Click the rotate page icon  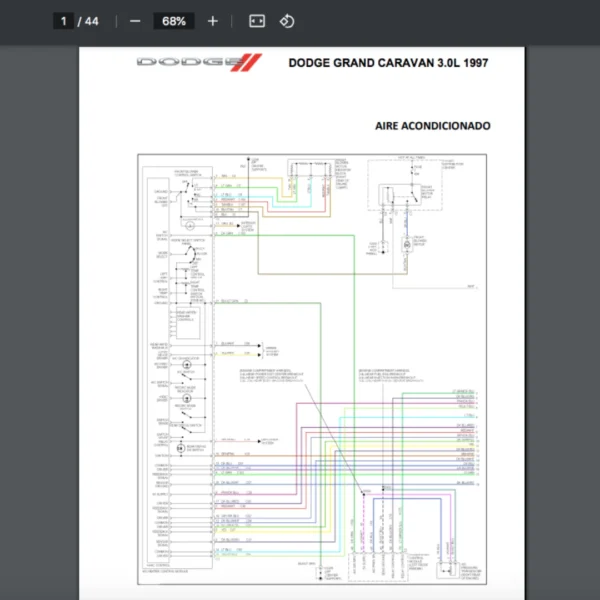(287, 21)
